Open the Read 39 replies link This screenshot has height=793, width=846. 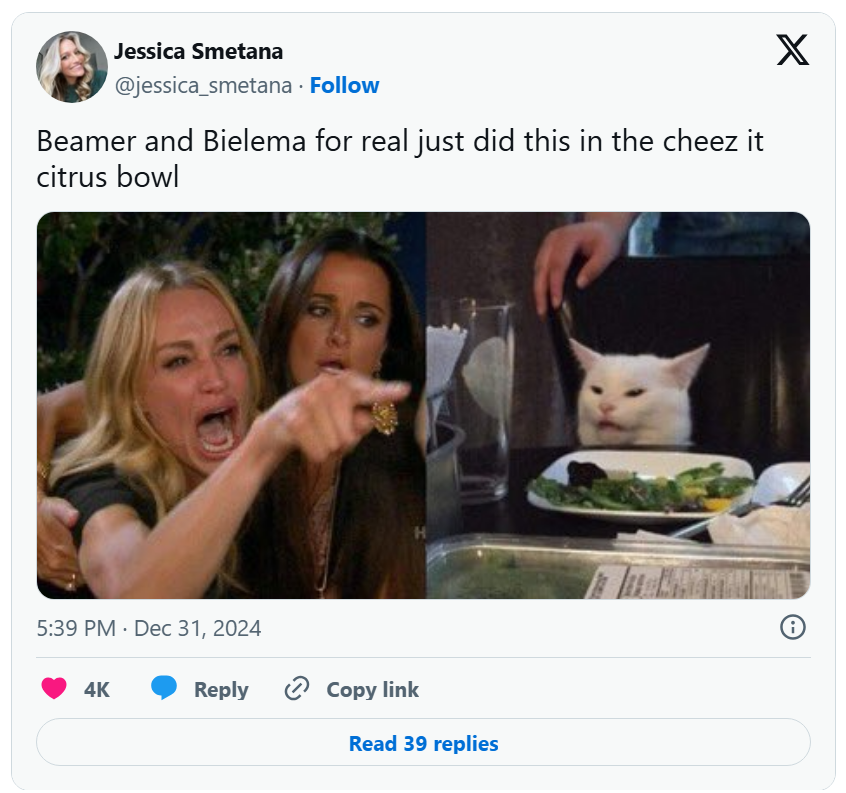pos(423,743)
